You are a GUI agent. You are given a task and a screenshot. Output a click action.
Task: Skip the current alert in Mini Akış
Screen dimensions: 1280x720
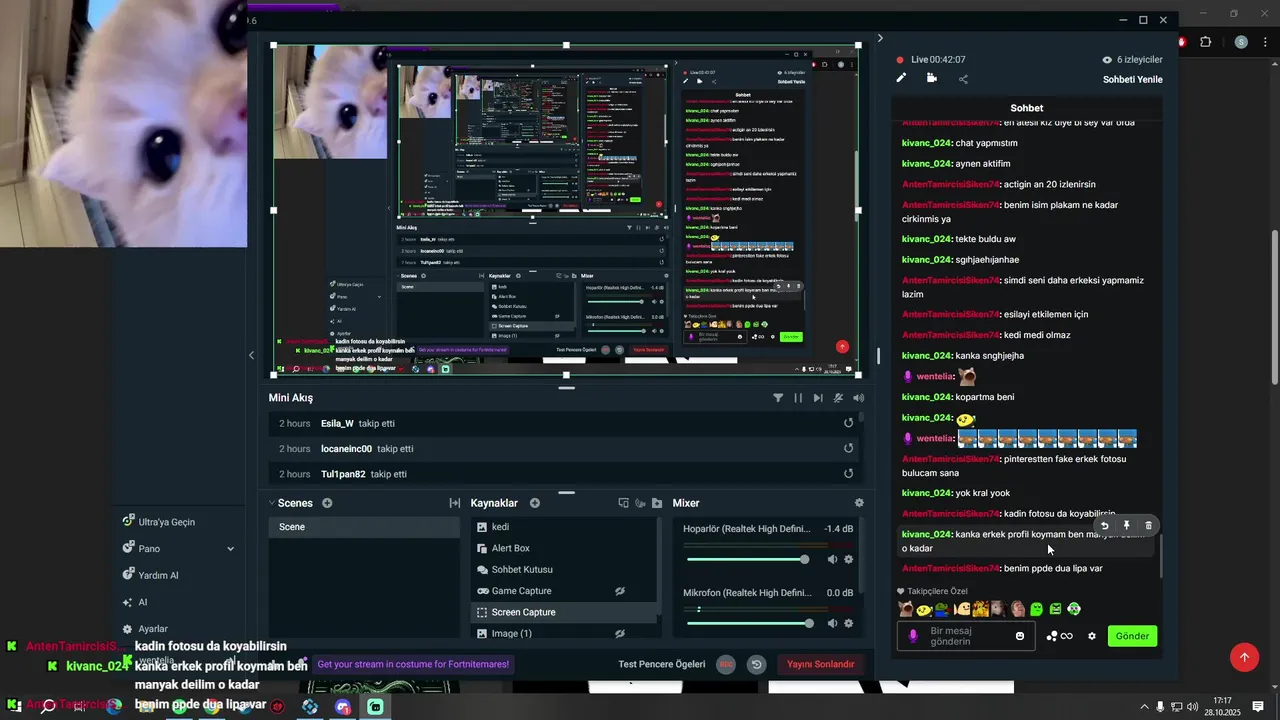tap(818, 398)
